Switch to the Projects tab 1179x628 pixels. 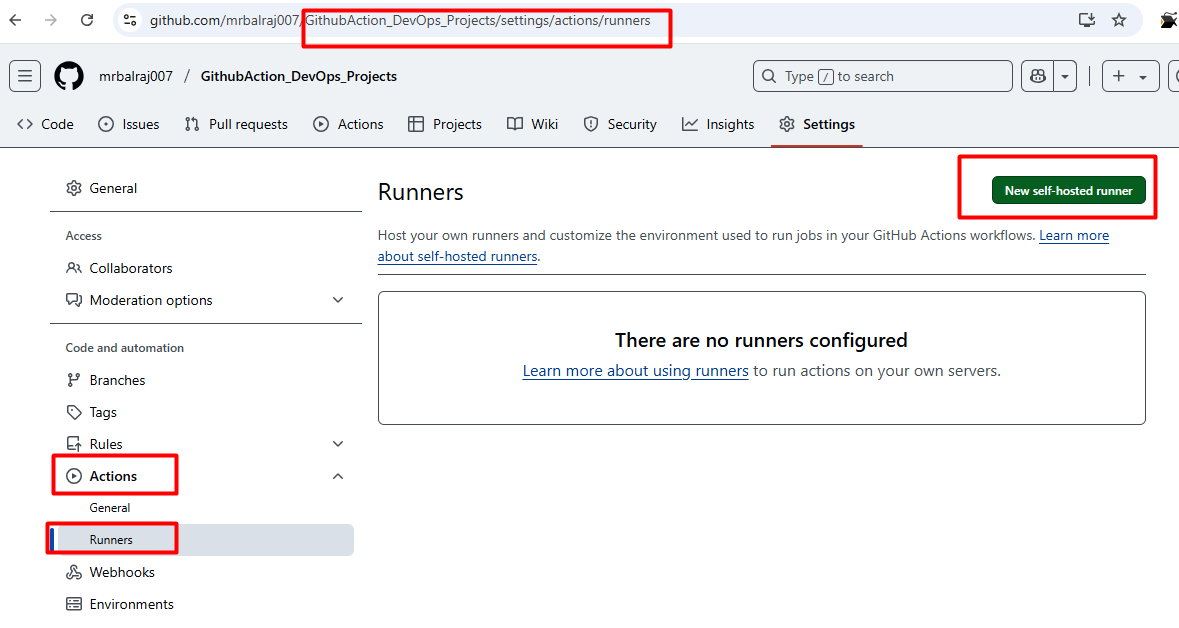click(x=444, y=124)
